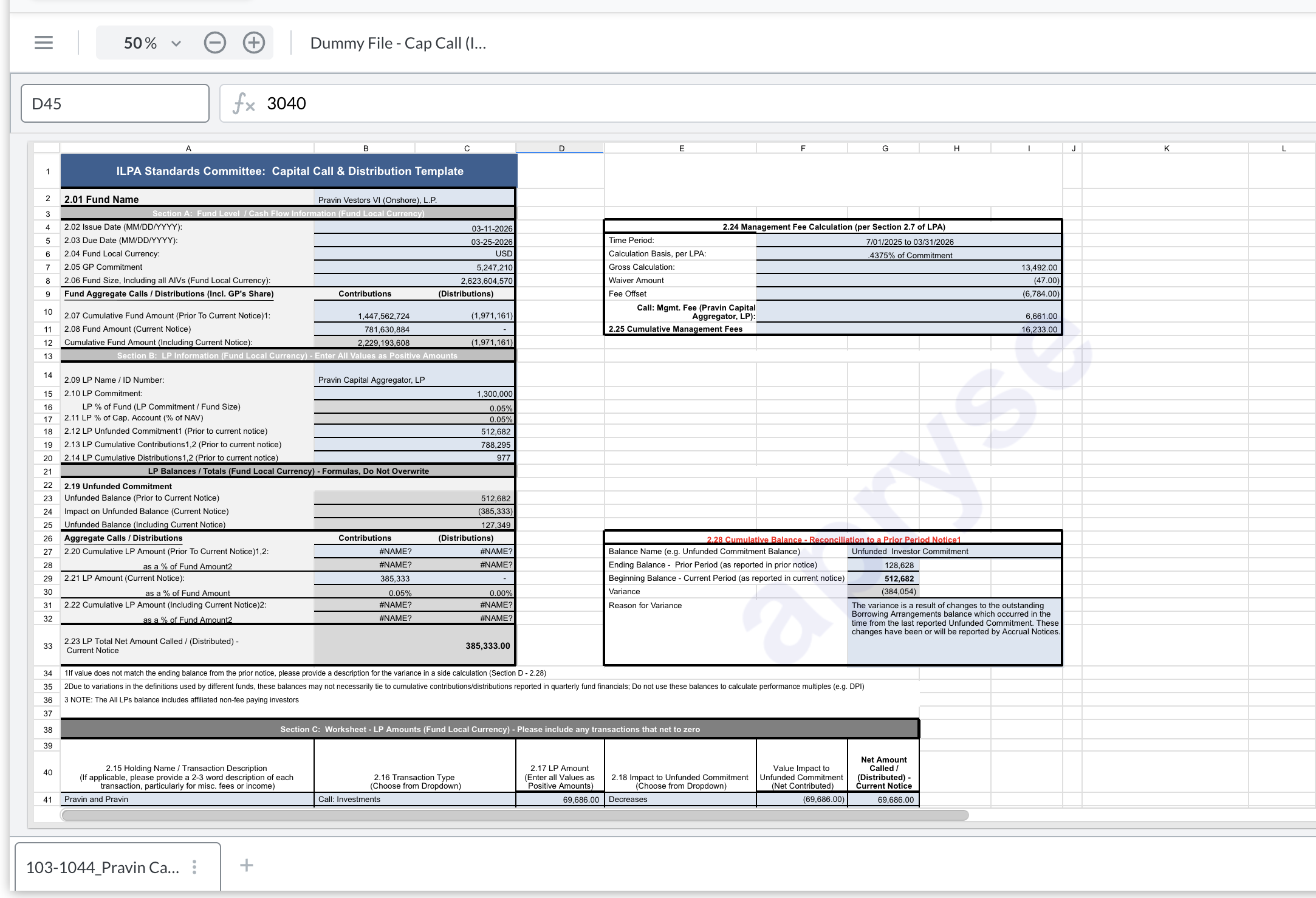Image resolution: width=1316 pixels, height=898 pixels.
Task: Select row 33 header
Action: point(47,646)
